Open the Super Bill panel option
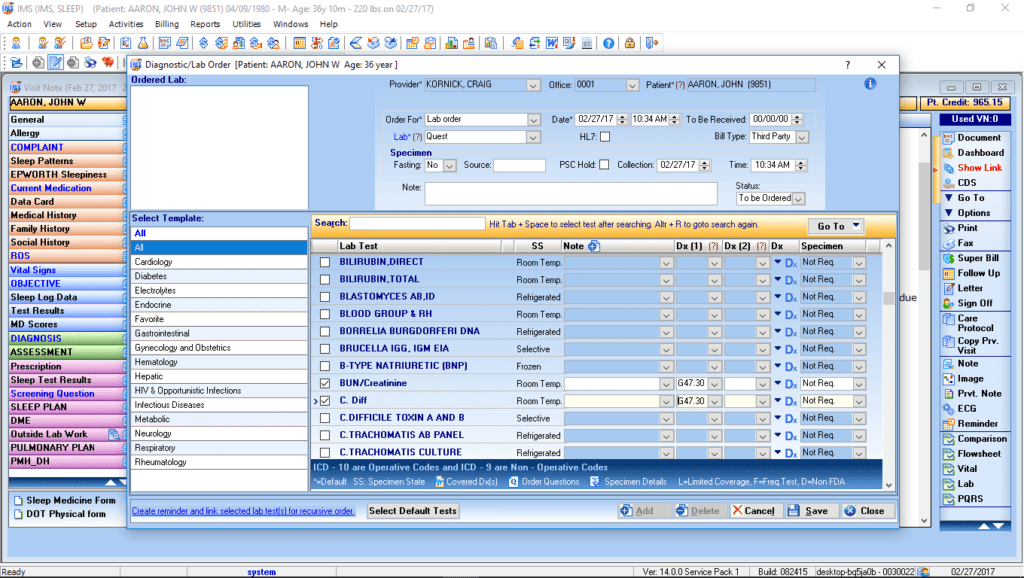The width and height of the screenshot is (1024, 578). point(972,258)
